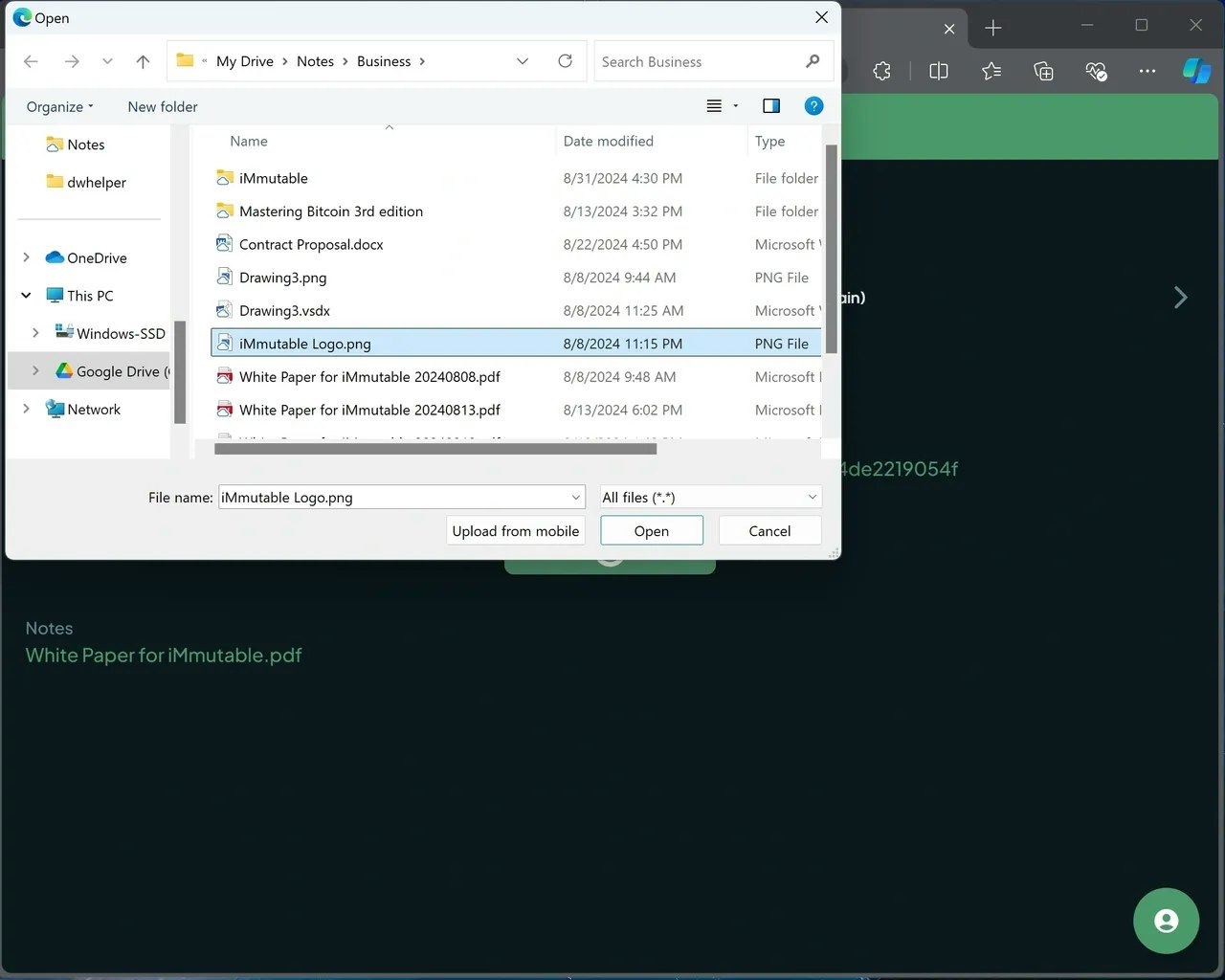Open new tab in Edge browser
This screenshot has height=980, width=1225.
tap(993, 29)
